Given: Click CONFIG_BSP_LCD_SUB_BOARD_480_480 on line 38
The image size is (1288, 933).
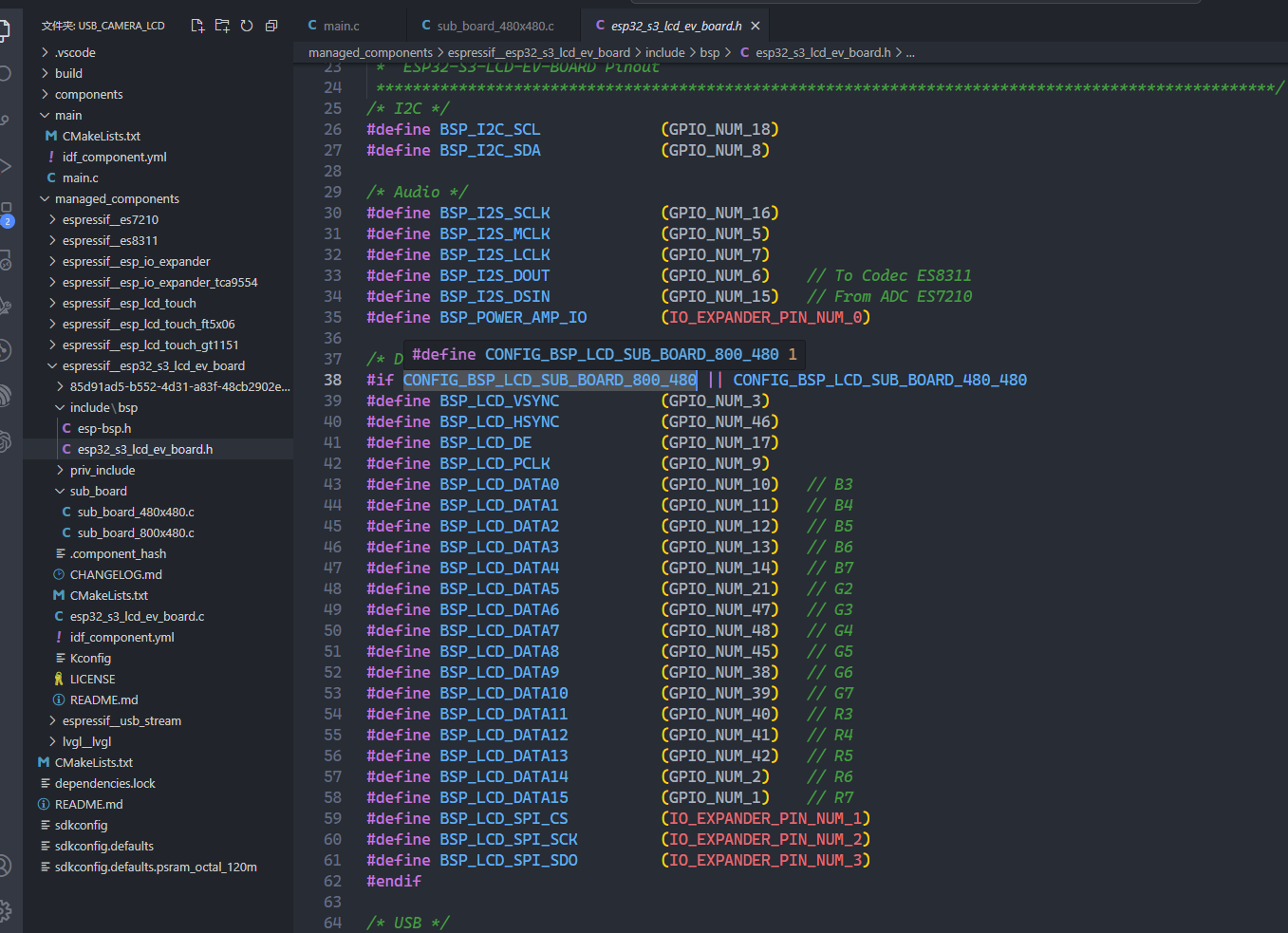Looking at the screenshot, I should (x=880, y=380).
